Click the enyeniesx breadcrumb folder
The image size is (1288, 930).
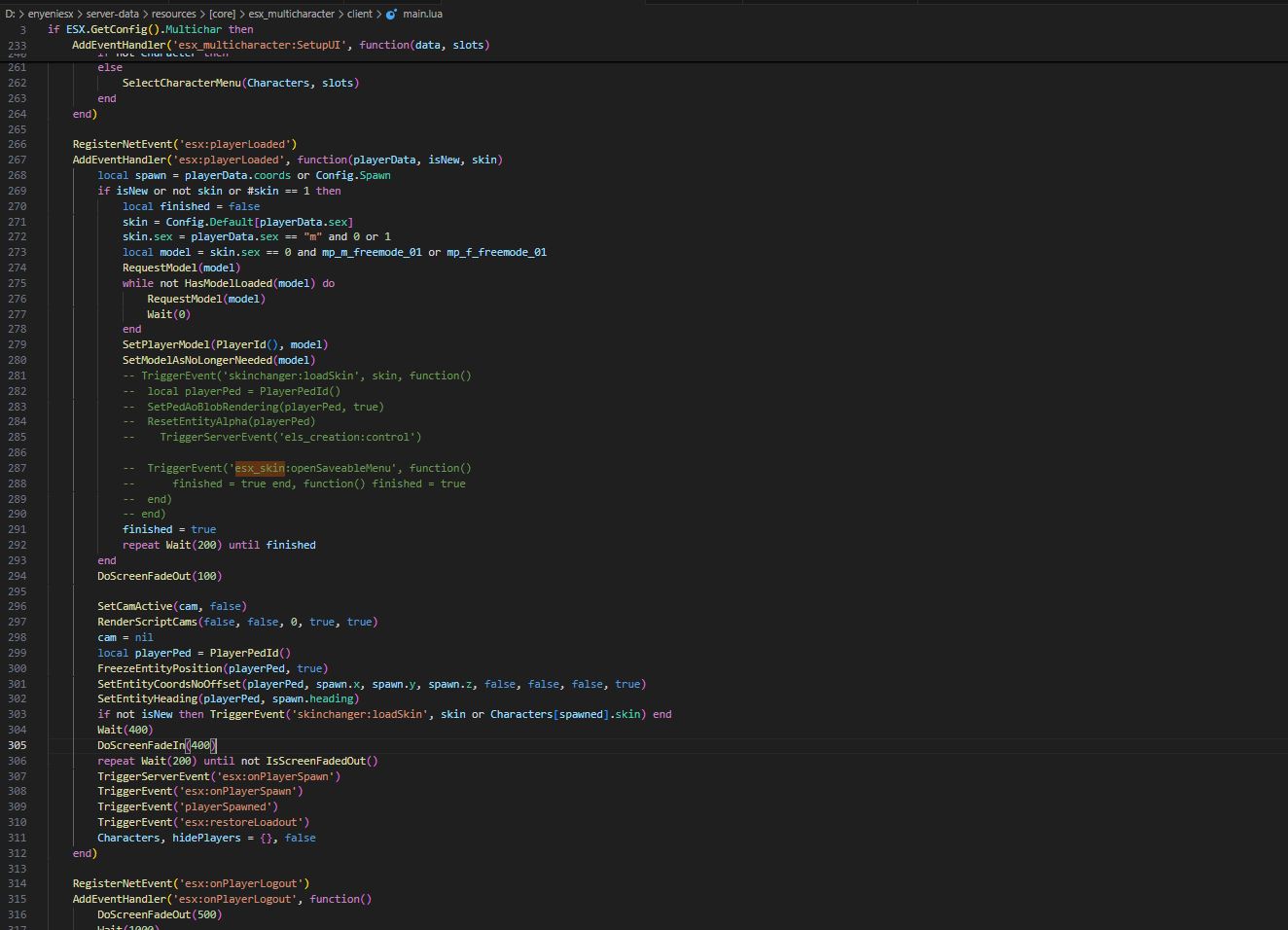[51, 15]
